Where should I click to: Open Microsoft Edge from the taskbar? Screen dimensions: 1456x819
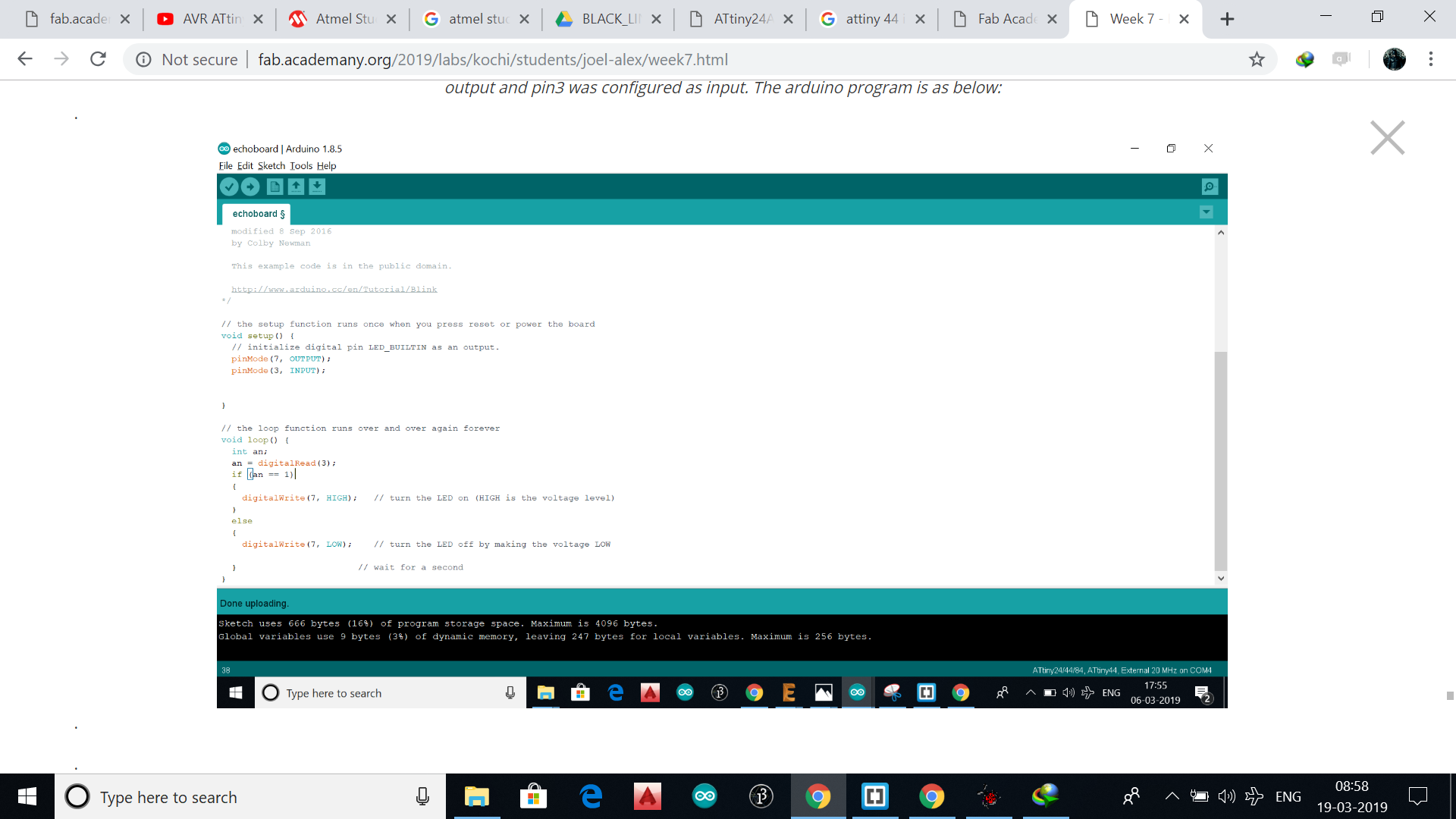591,796
